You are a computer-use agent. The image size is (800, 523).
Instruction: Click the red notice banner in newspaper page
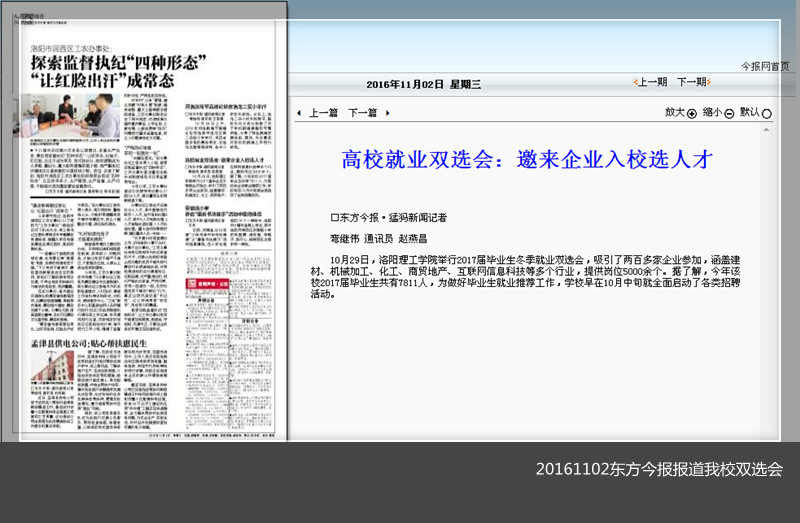207,284
